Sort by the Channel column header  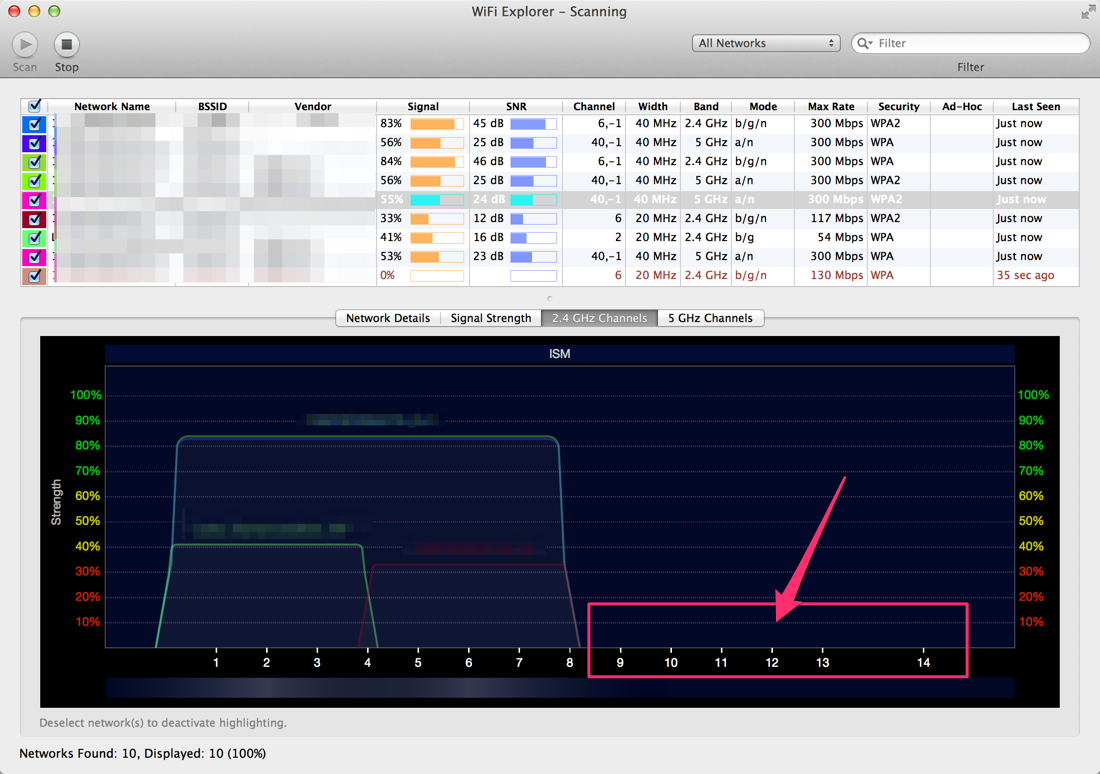[x=594, y=106]
